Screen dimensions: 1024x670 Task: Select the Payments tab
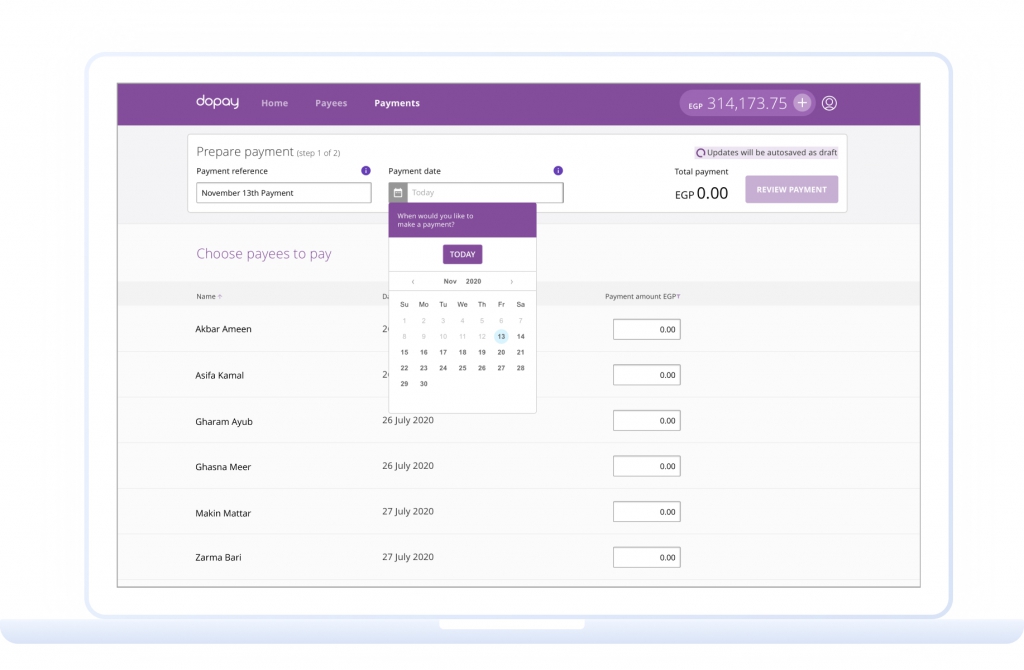pyautogui.click(x=397, y=103)
